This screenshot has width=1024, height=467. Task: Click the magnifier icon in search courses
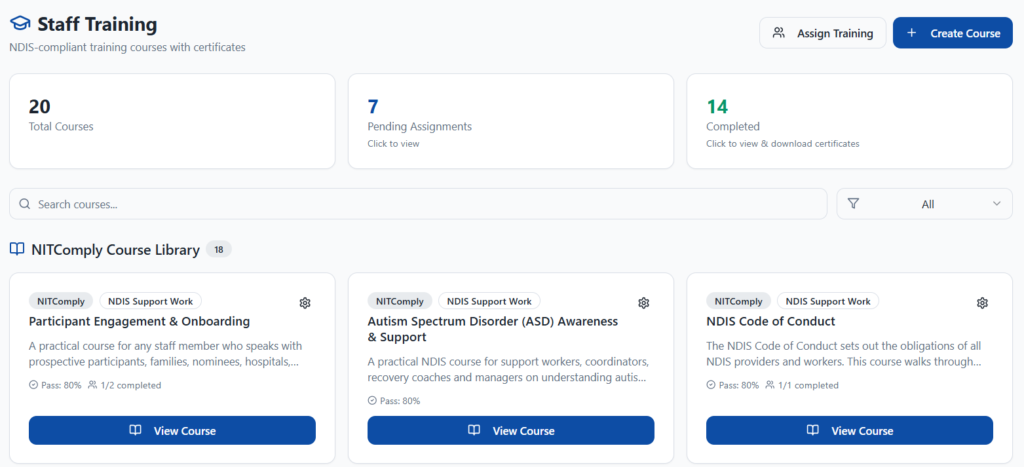[25, 204]
